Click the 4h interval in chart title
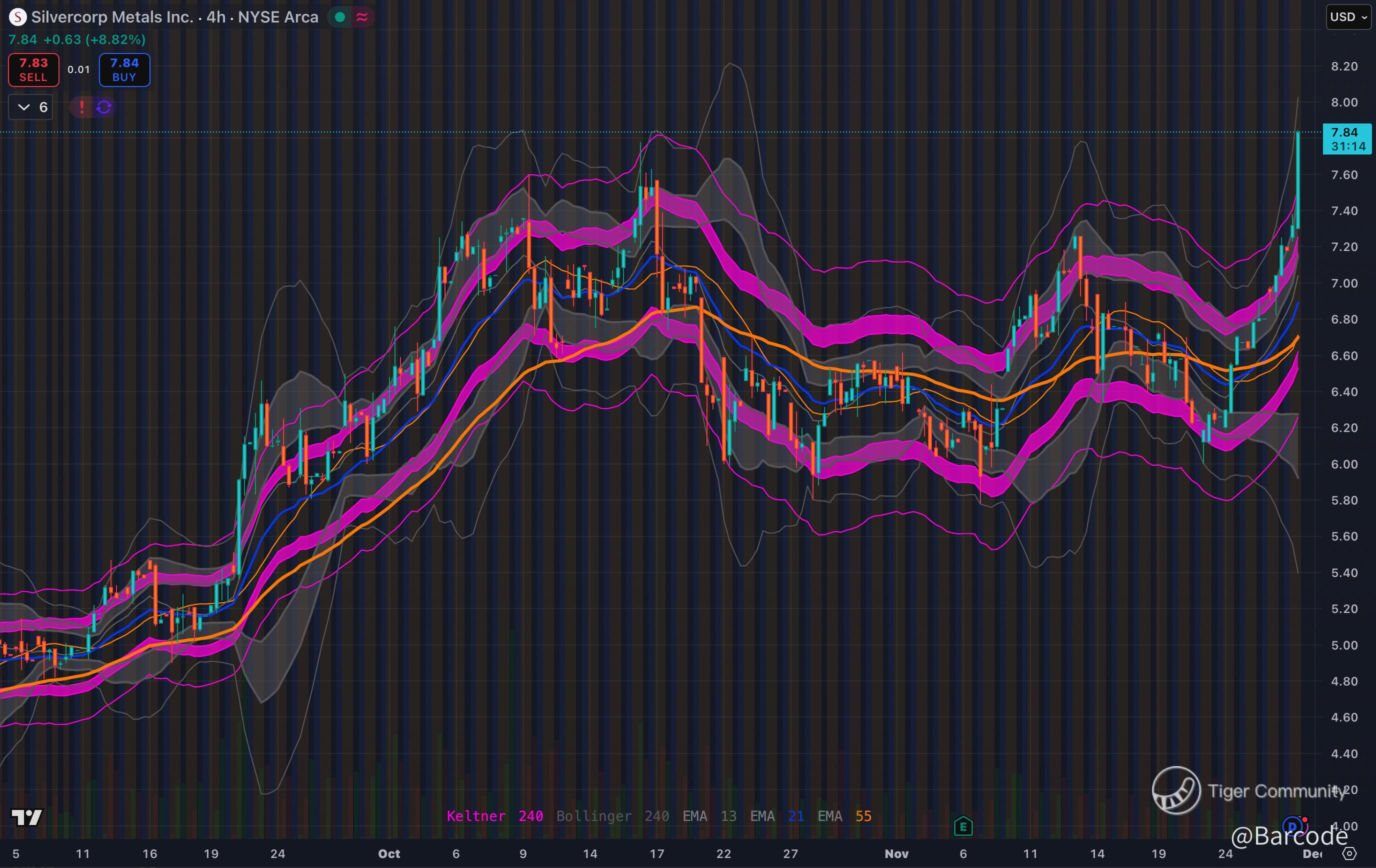This screenshot has height=868, width=1376. [x=216, y=17]
